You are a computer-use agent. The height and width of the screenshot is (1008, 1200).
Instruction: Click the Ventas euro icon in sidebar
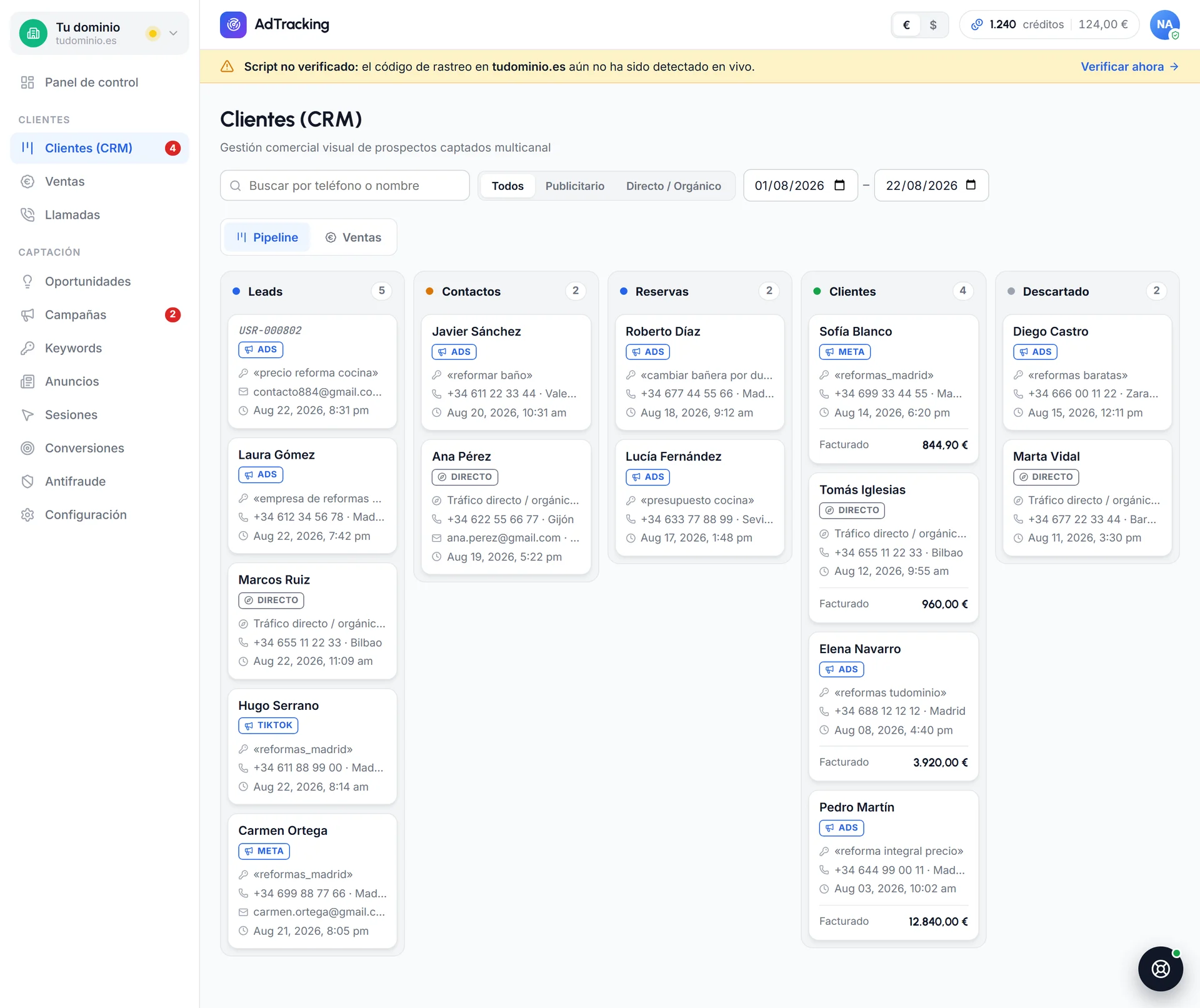tap(27, 181)
